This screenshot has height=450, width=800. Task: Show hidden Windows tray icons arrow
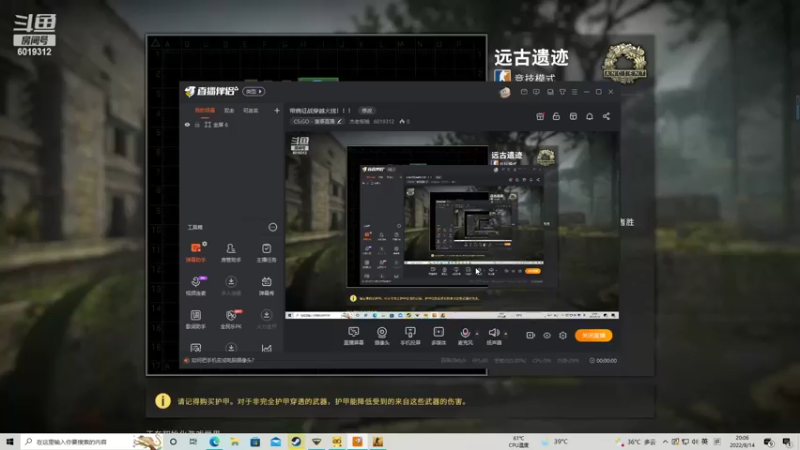coord(665,442)
